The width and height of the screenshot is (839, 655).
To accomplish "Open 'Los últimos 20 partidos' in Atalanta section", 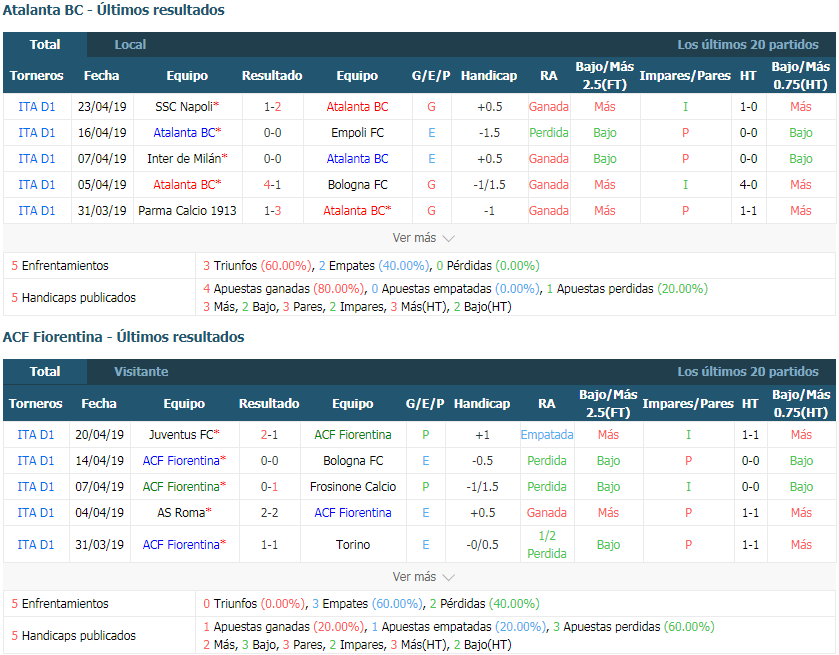I will (x=748, y=44).
